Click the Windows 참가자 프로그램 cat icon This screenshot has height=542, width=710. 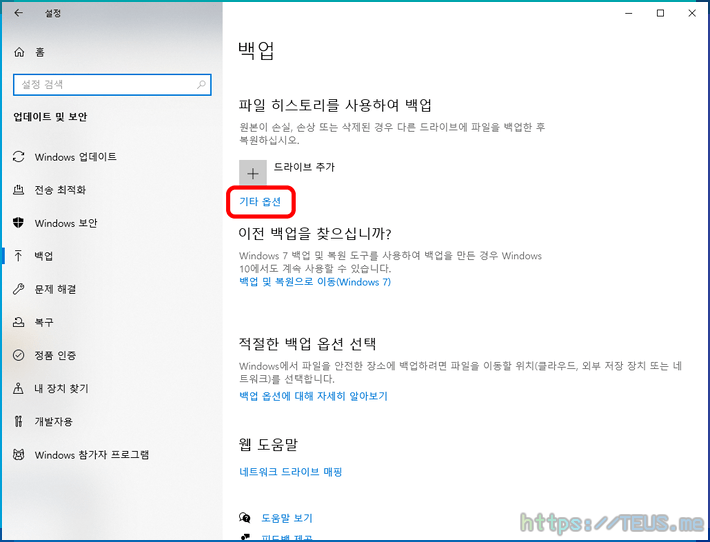click(19, 455)
